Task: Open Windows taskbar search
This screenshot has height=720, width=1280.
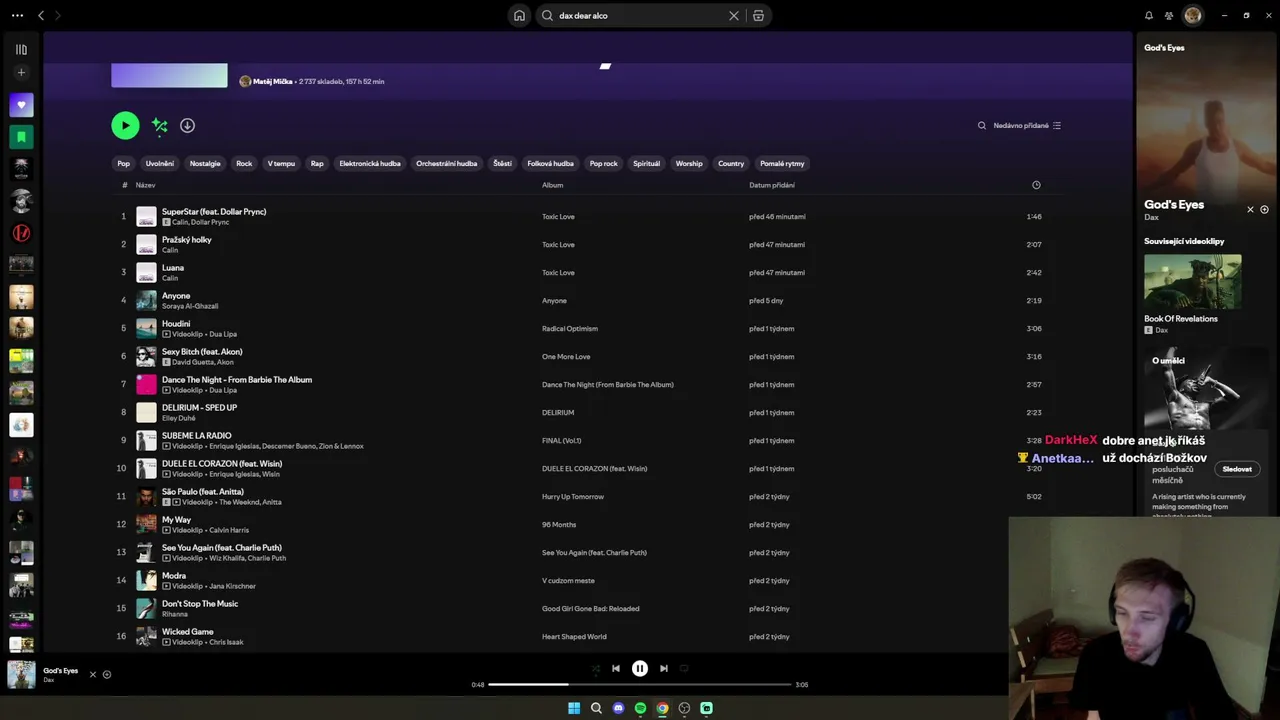Action: [596, 708]
